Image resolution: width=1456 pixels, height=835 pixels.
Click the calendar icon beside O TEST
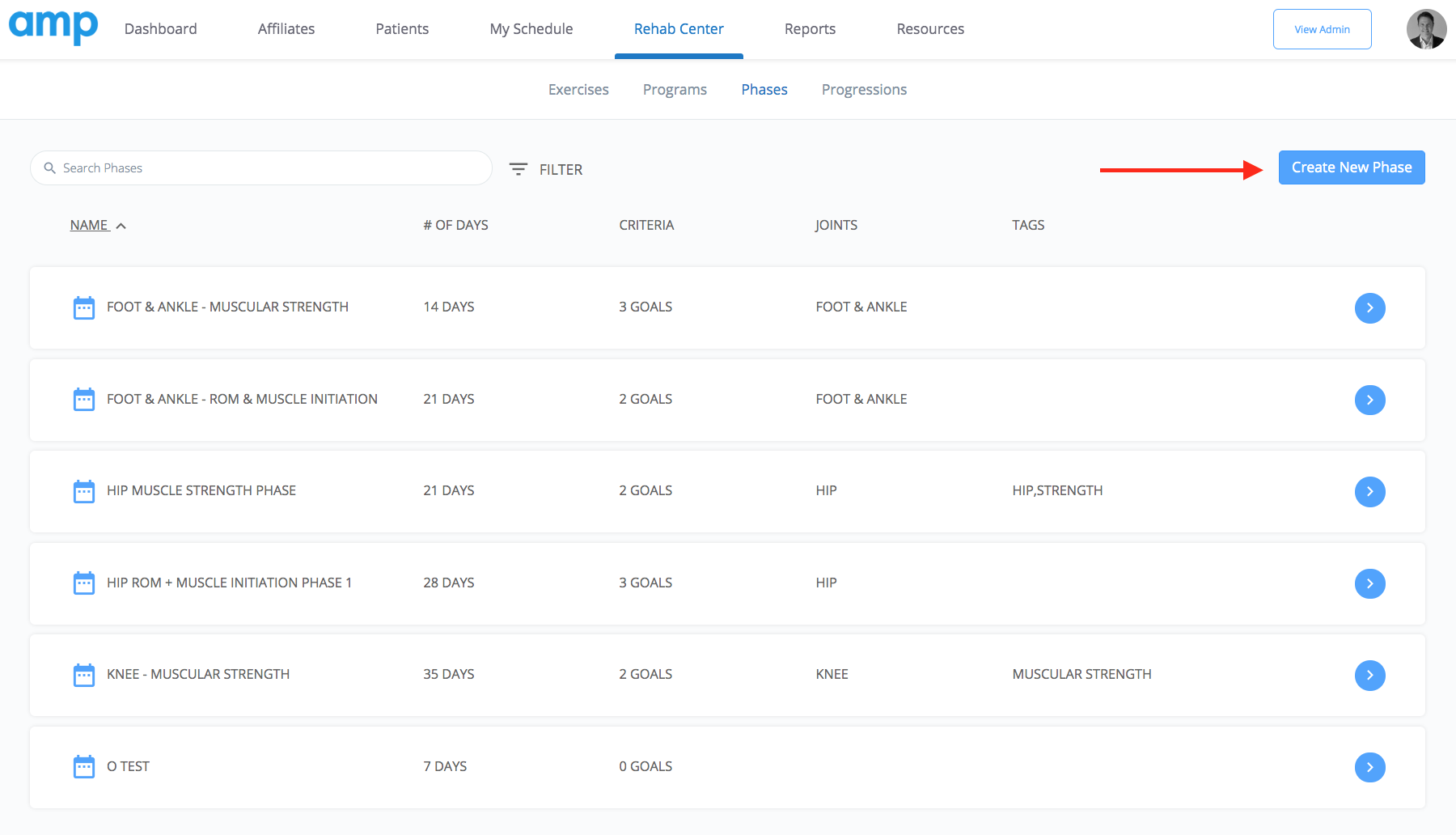coord(84,767)
